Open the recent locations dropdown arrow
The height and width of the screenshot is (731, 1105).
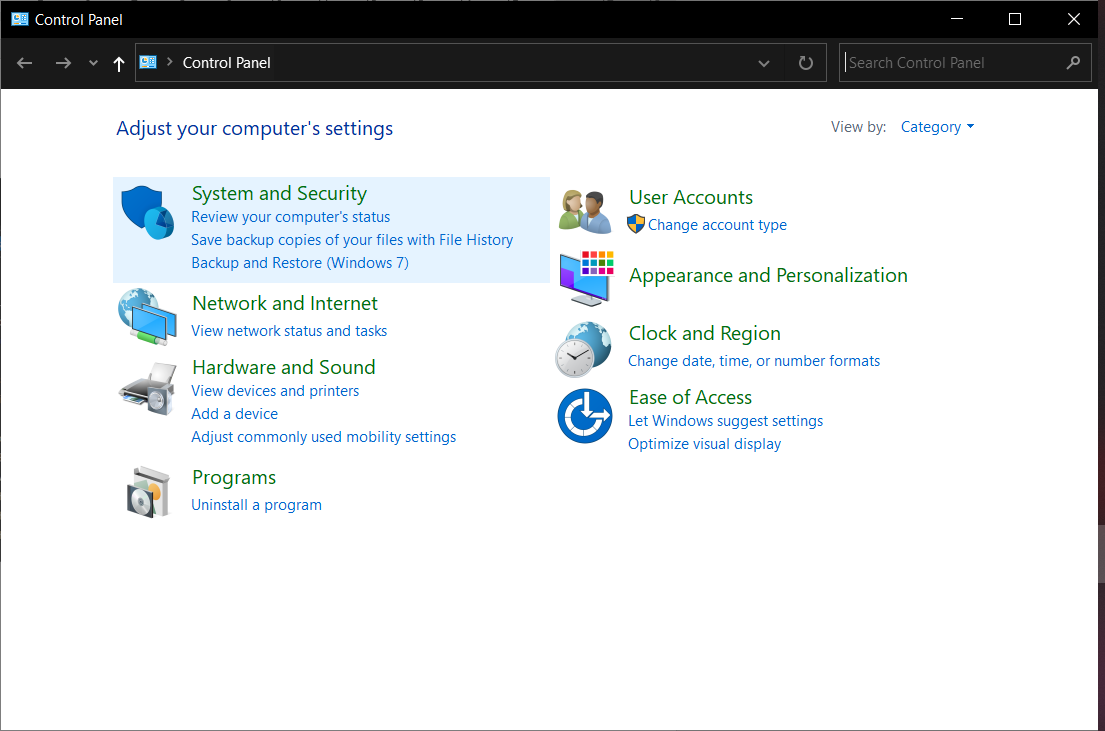[93, 63]
